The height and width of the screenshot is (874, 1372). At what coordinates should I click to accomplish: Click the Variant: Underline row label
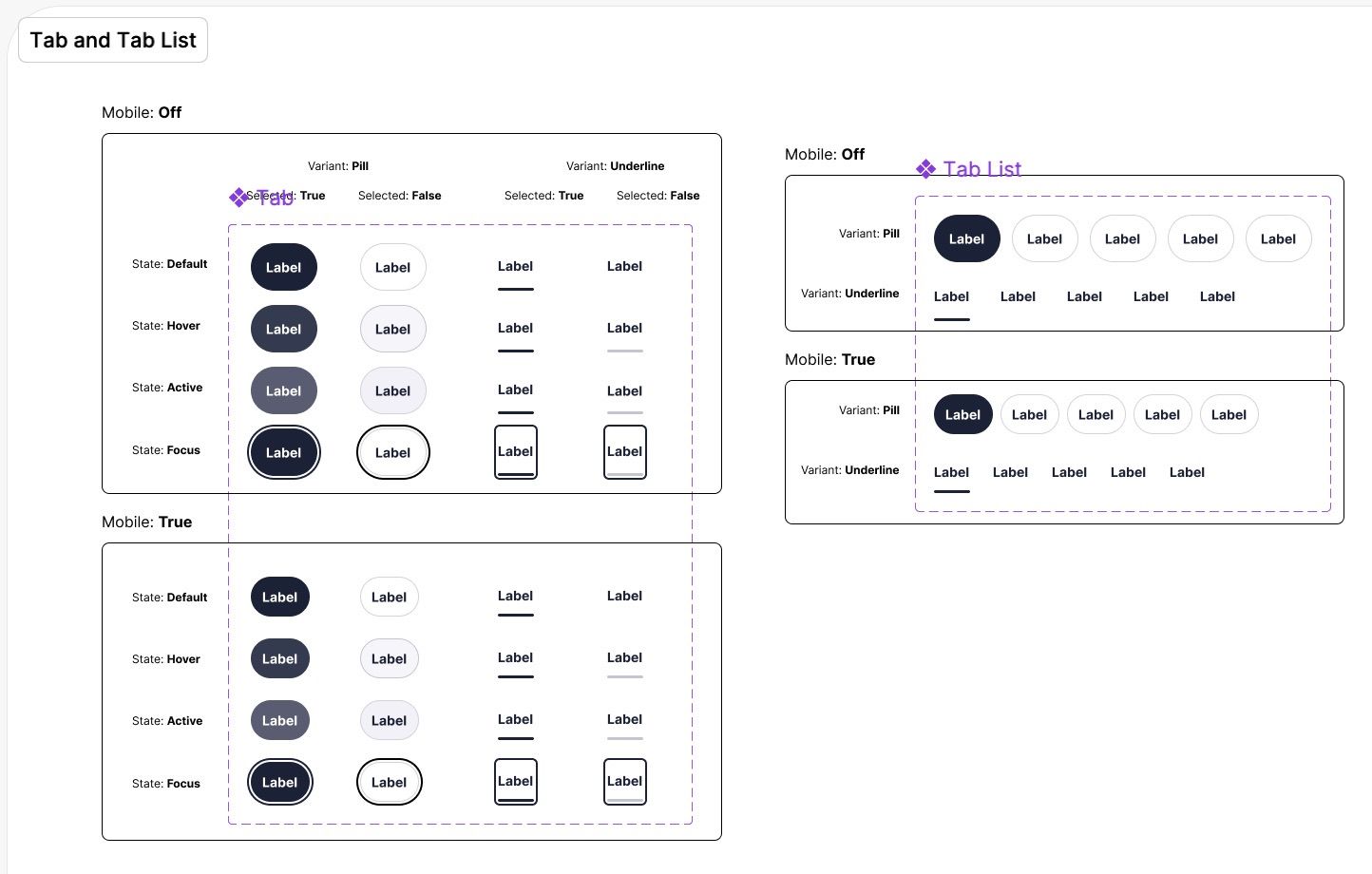tap(849, 294)
